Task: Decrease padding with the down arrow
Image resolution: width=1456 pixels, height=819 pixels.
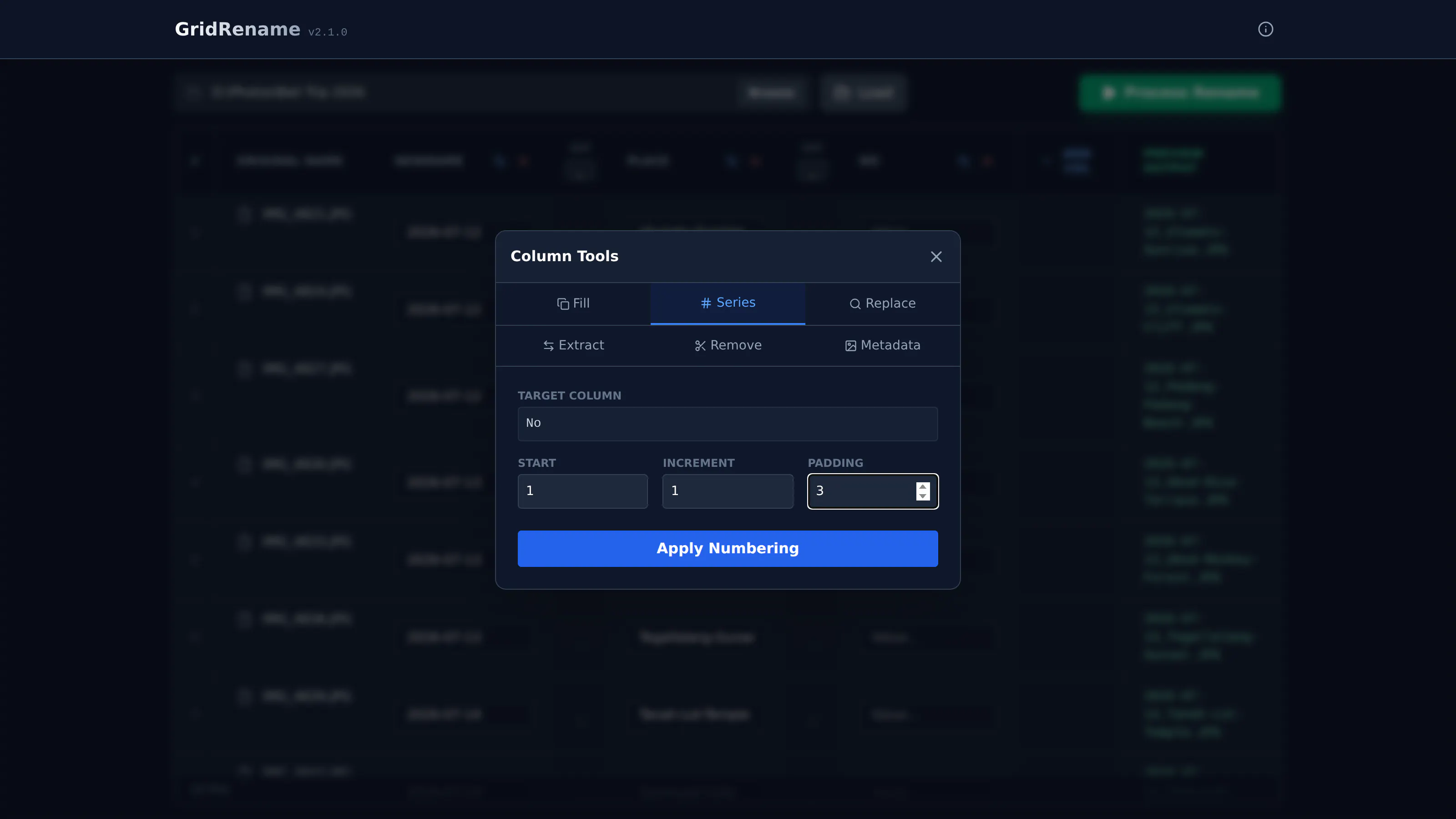Action: coord(922,495)
